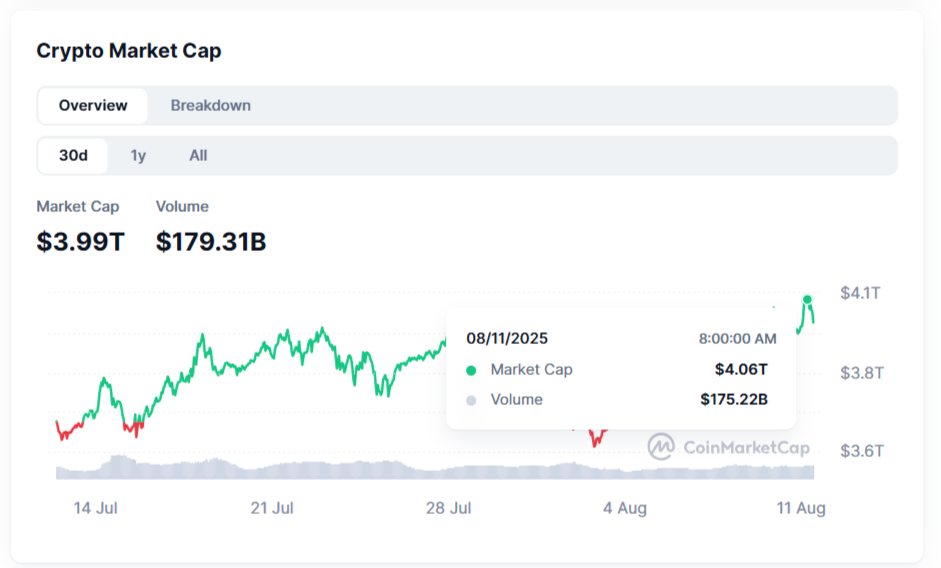
Task: Click the 4 Aug date label
Action: pyautogui.click(x=625, y=508)
